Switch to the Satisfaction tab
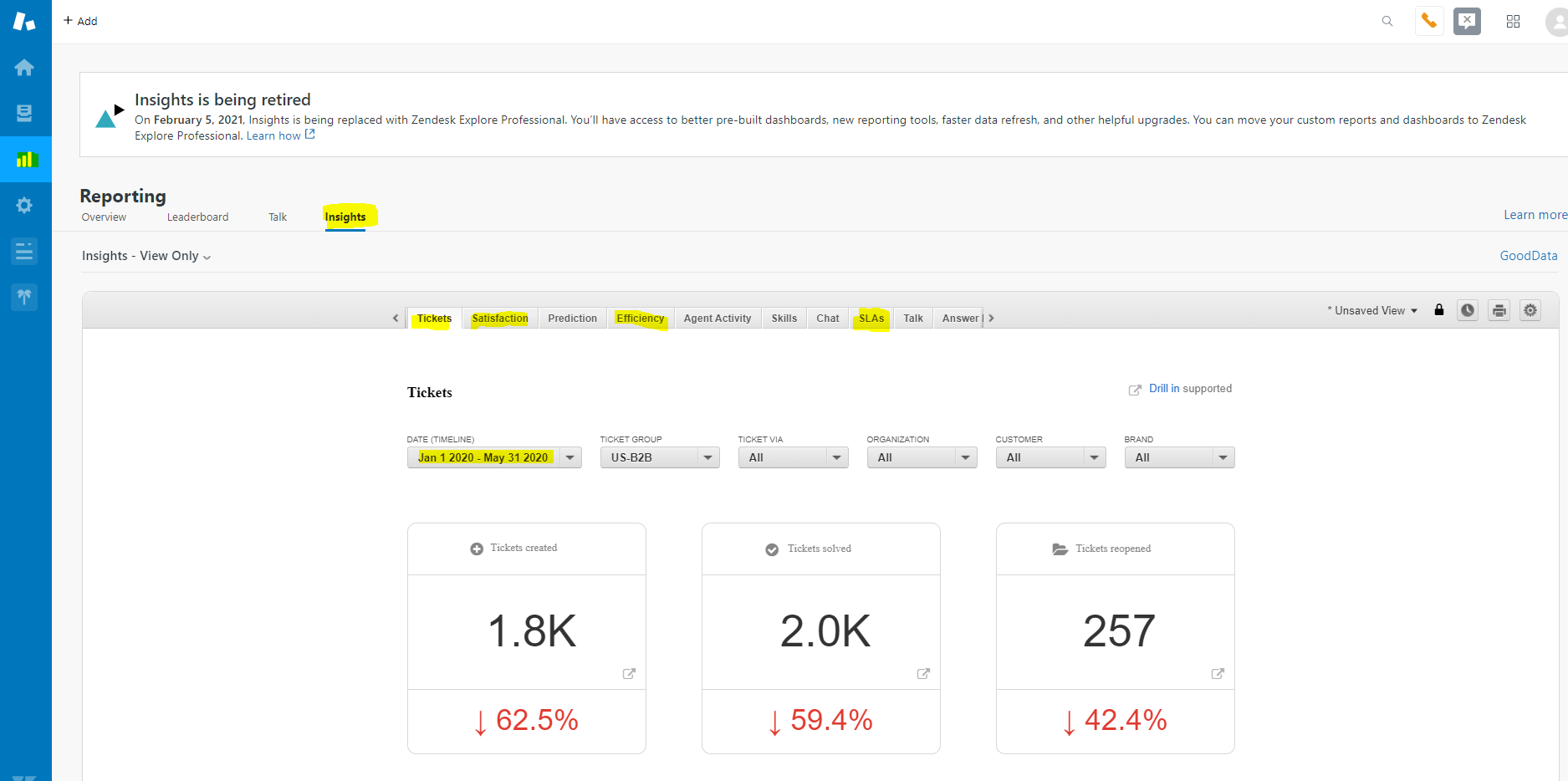 click(x=500, y=319)
